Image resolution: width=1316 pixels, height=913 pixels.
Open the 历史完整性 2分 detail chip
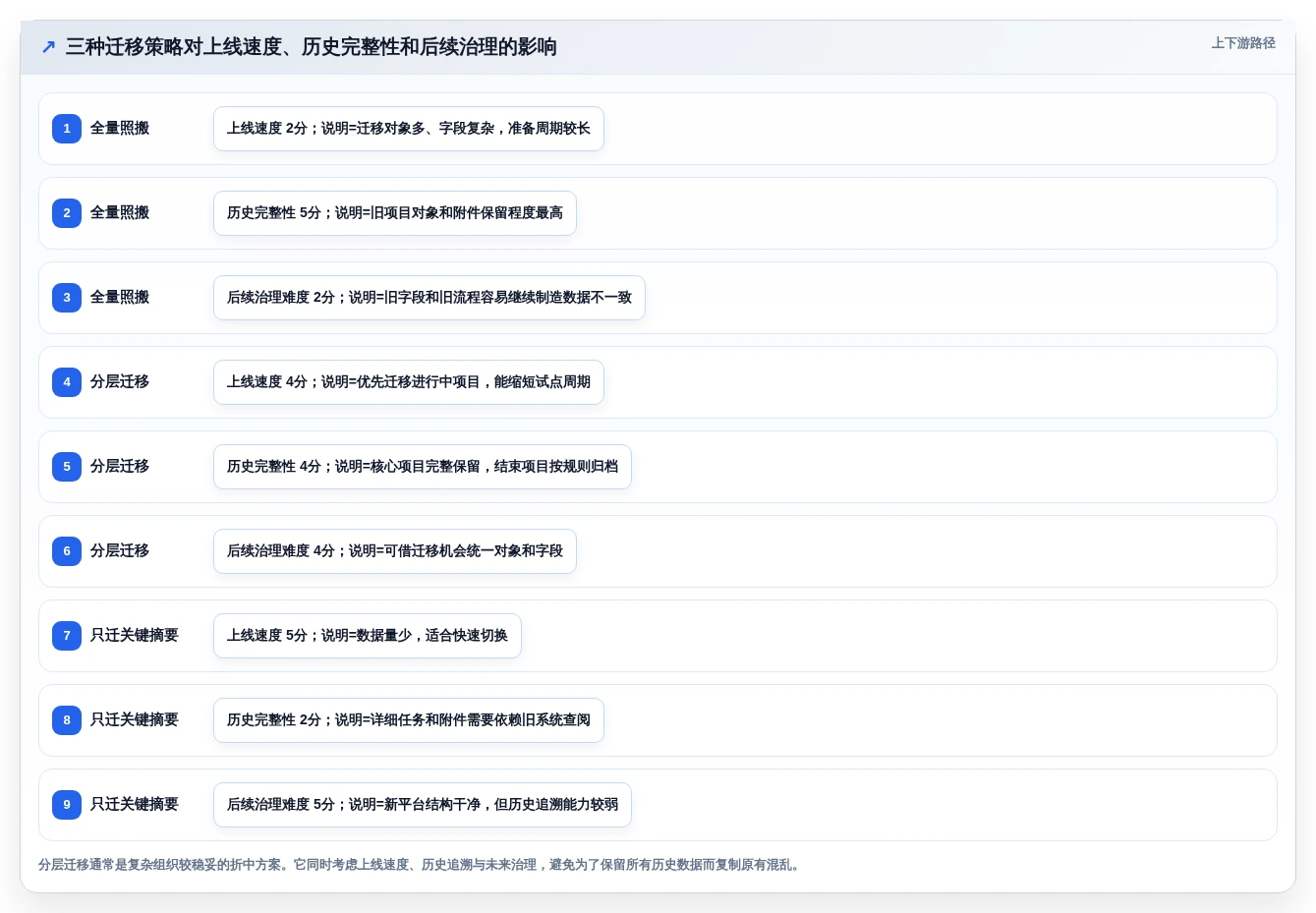[x=409, y=720]
